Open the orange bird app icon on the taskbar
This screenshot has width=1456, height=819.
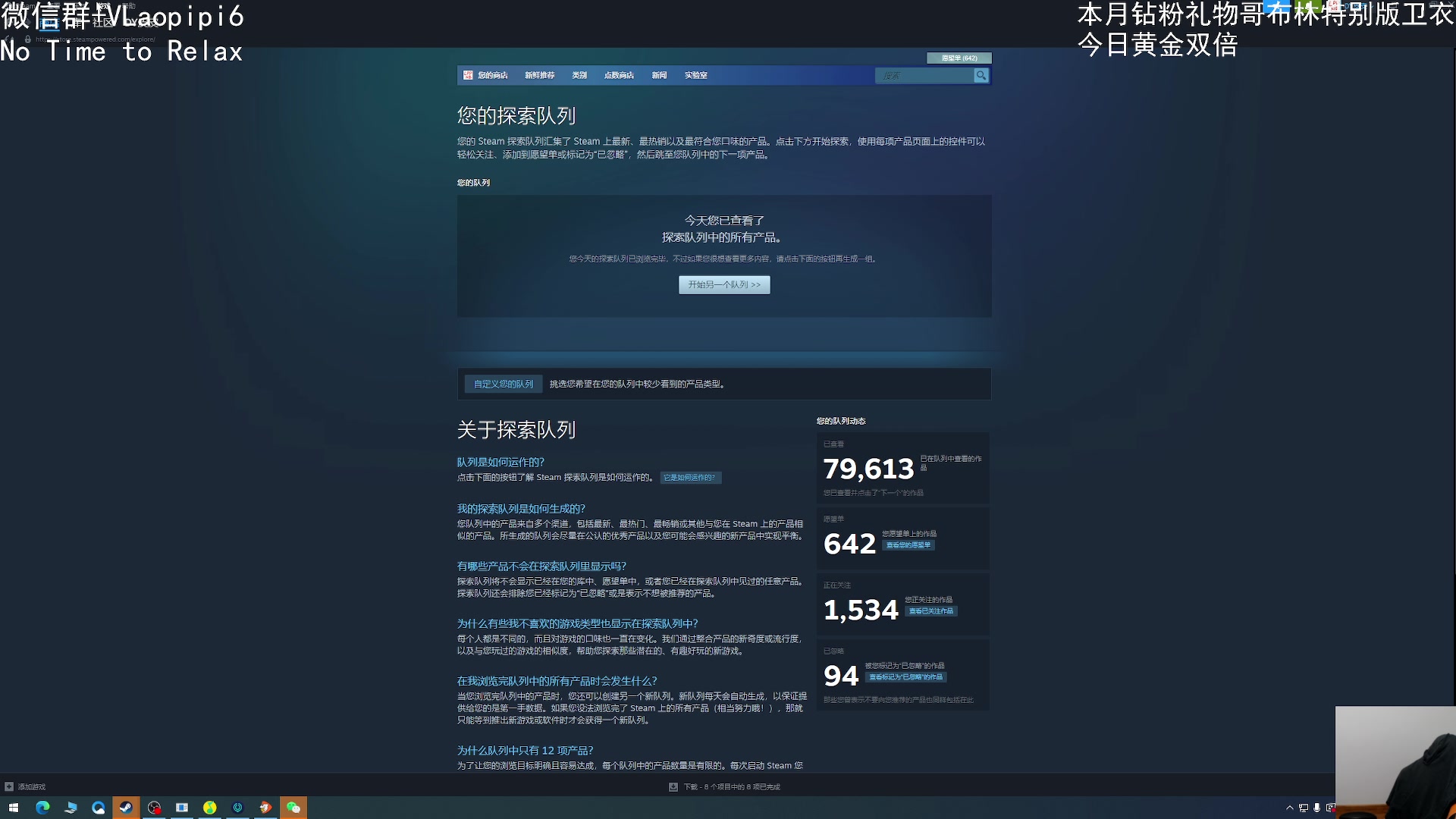[x=265, y=808]
